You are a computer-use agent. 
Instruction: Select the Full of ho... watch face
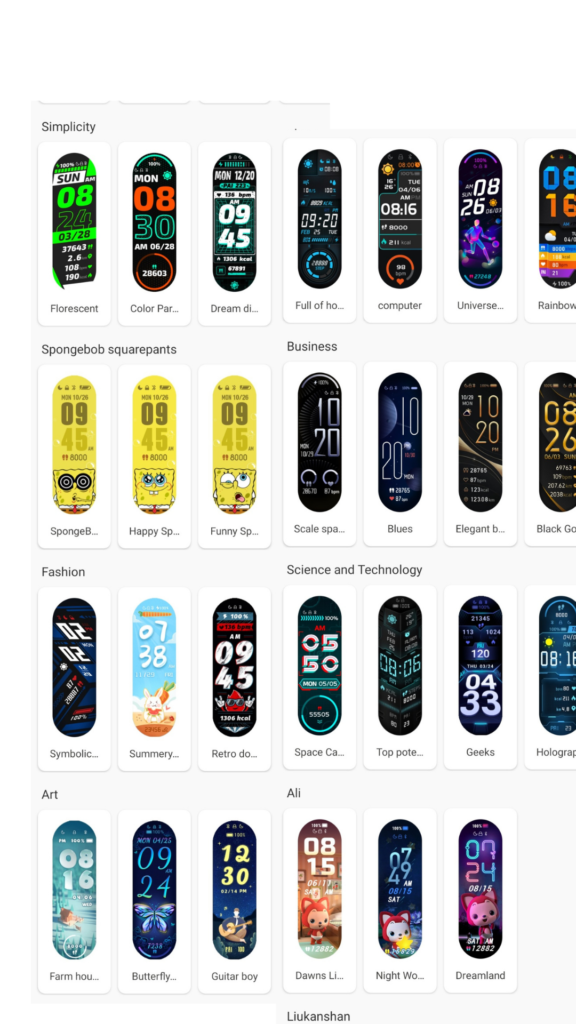click(319, 230)
